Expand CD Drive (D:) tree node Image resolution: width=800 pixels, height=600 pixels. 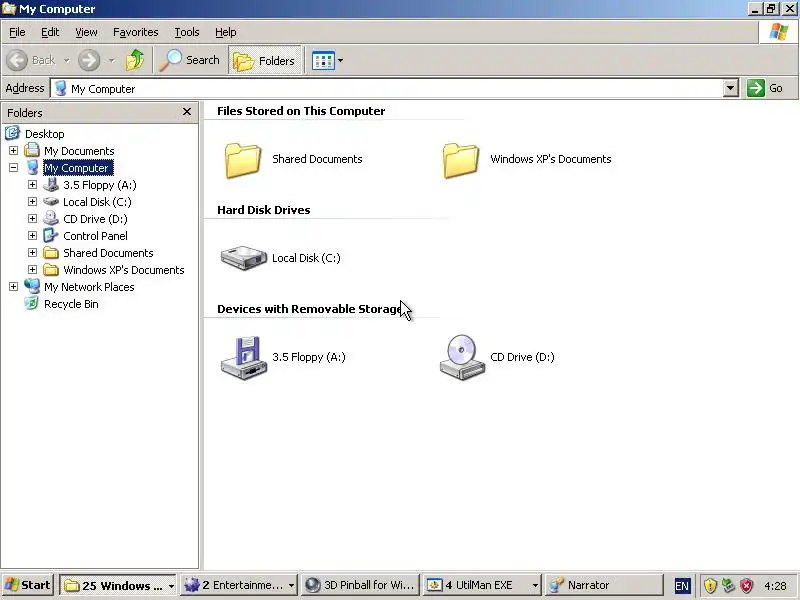pos(33,218)
